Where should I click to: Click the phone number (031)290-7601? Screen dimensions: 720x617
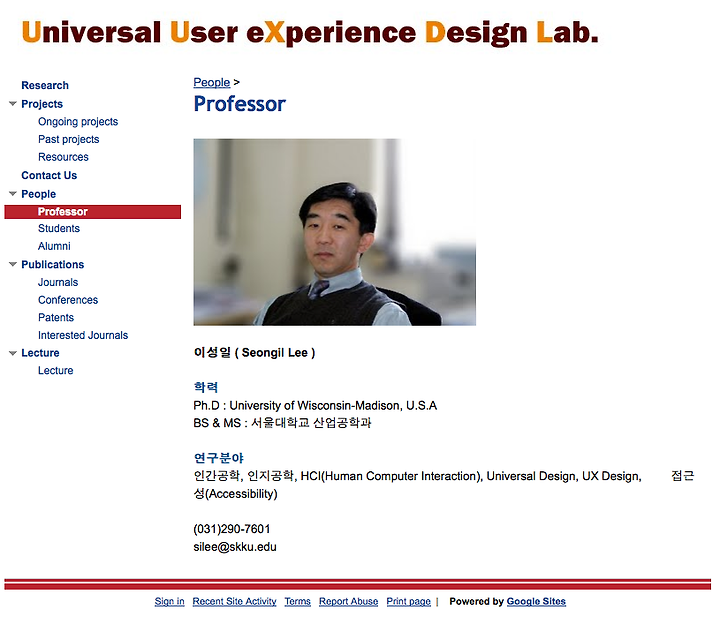pyautogui.click(x=232, y=529)
